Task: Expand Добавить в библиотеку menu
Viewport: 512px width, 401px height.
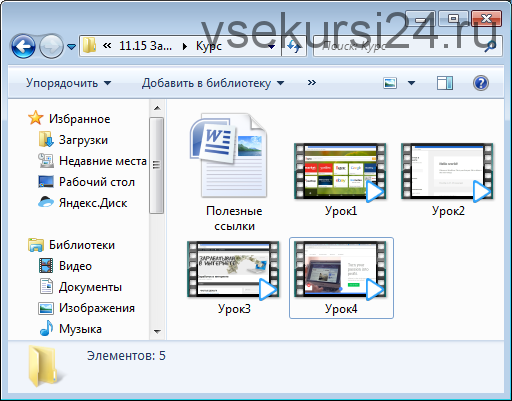Action: pos(213,83)
